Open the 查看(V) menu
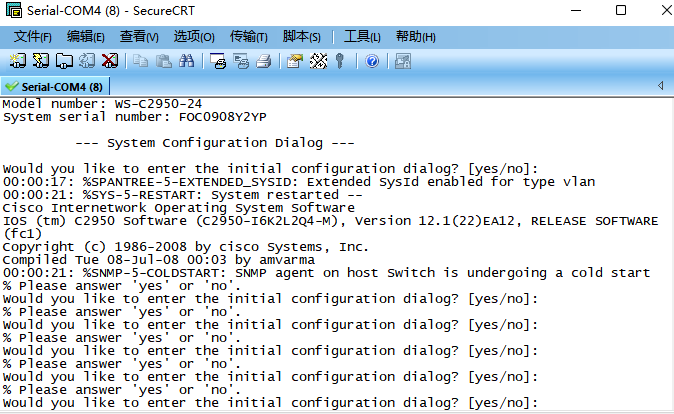Viewport: 674px width, 414px height. tap(139, 37)
